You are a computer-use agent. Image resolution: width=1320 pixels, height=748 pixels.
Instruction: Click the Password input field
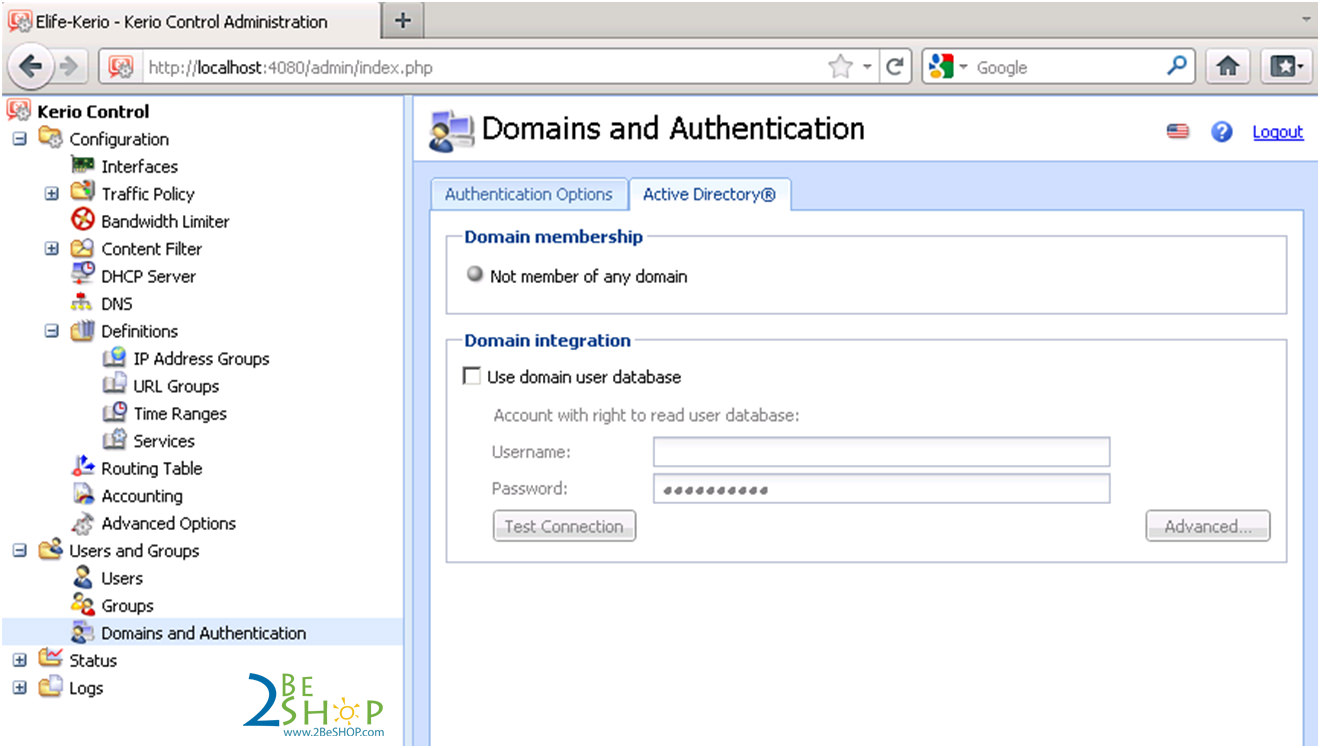point(881,489)
